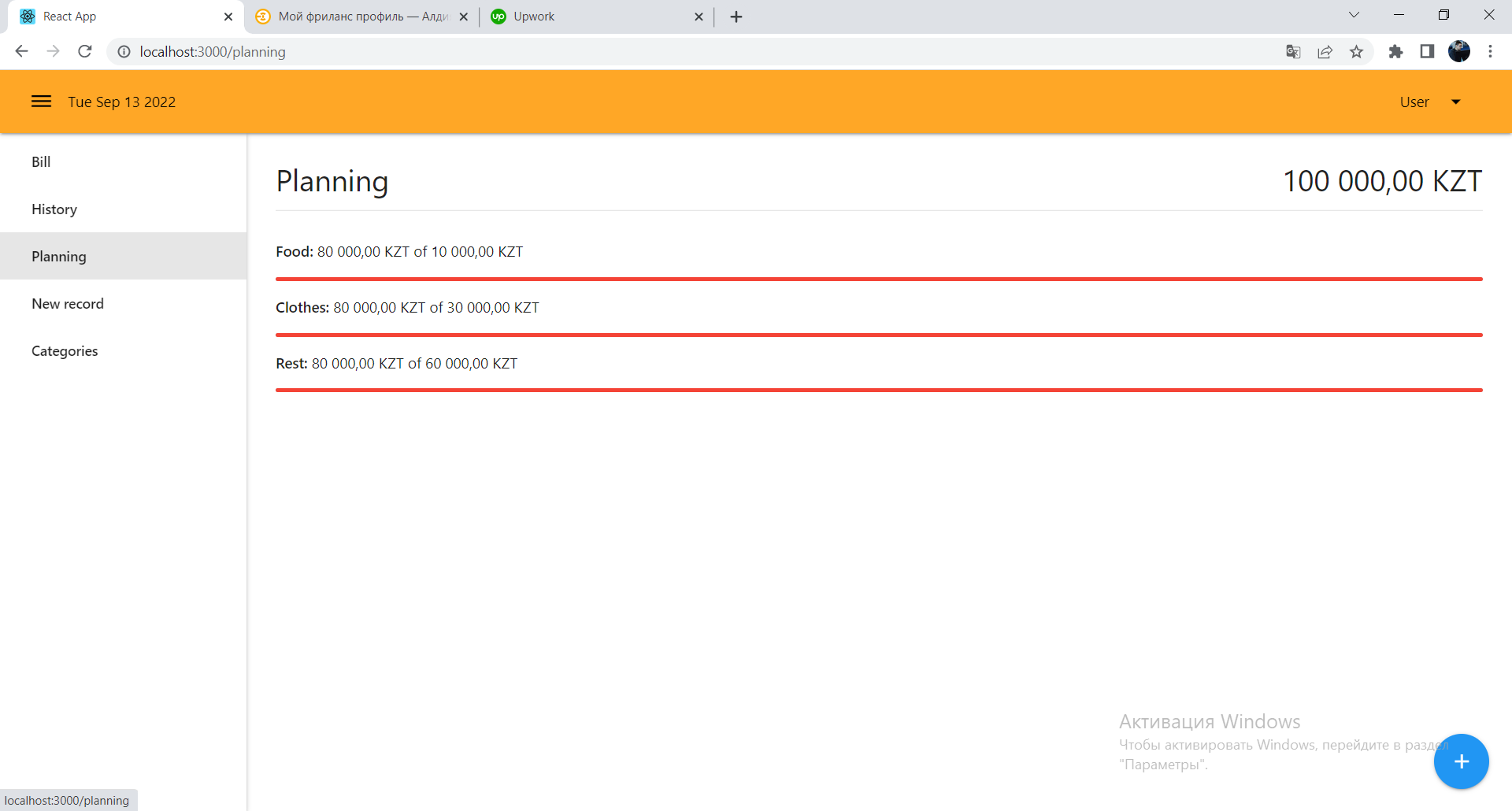The height and width of the screenshot is (811, 1512).
Task: Click the Planning page heading
Action: (x=332, y=181)
